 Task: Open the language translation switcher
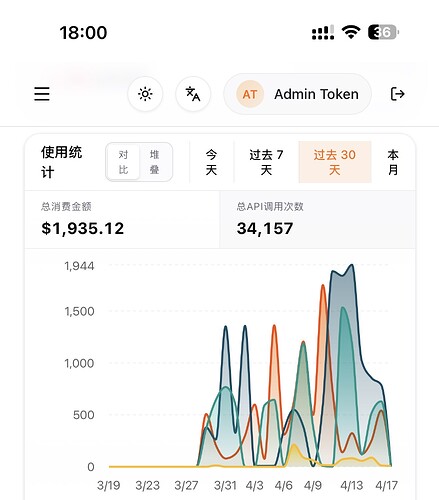193,94
